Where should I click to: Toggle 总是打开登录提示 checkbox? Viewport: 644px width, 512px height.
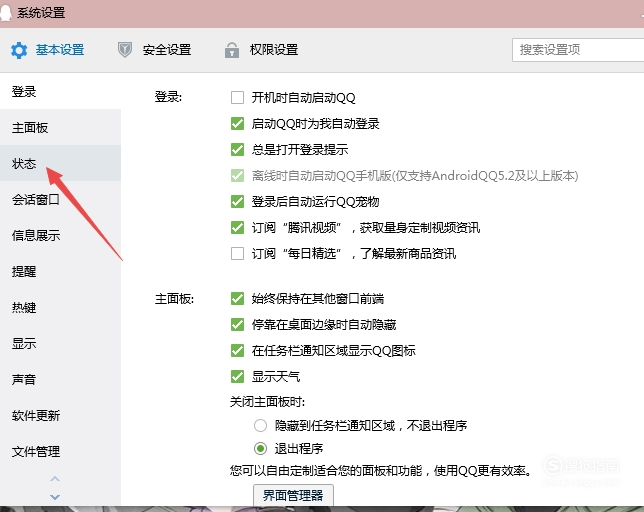coord(237,149)
